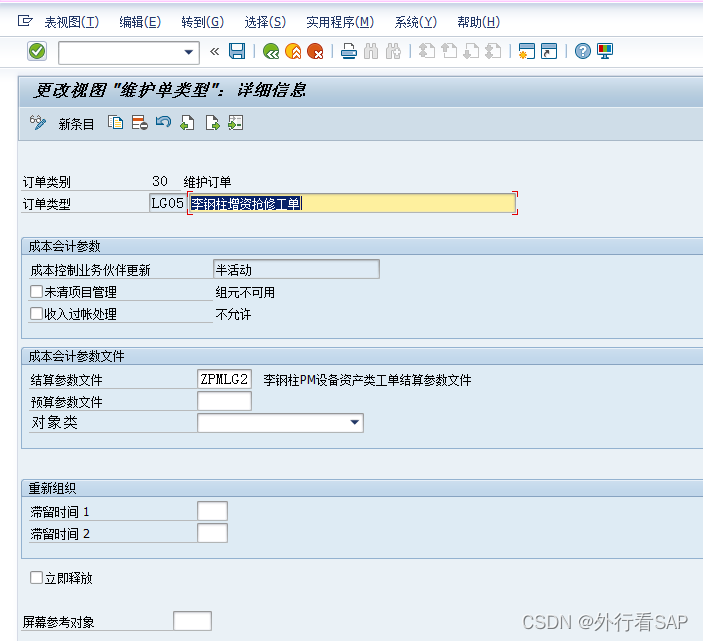Click the 成本会计参数 section header
The image size is (703, 641).
[x=65, y=246]
